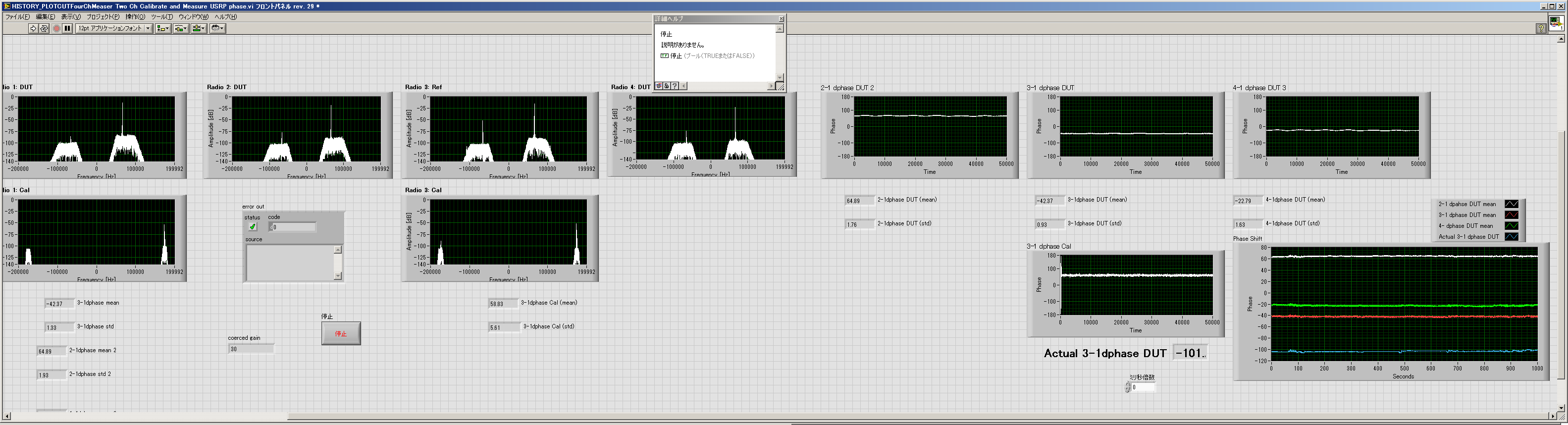Click the Radio 3: Cal spectrum graph

tap(509, 232)
